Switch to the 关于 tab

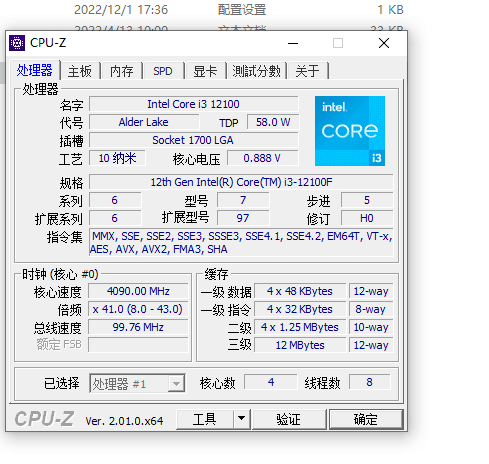click(x=307, y=71)
